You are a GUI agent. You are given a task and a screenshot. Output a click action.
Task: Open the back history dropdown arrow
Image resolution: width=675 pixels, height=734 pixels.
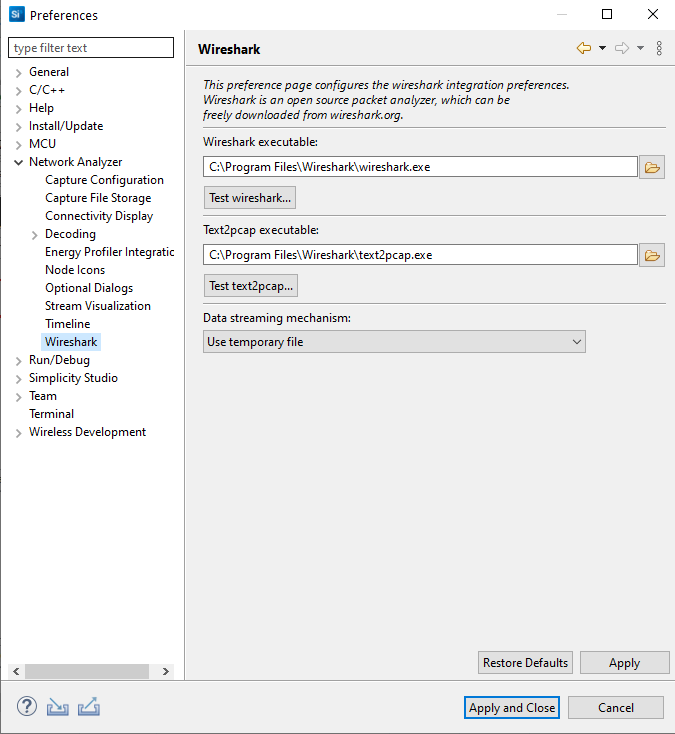pyautogui.click(x=602, y=48)
